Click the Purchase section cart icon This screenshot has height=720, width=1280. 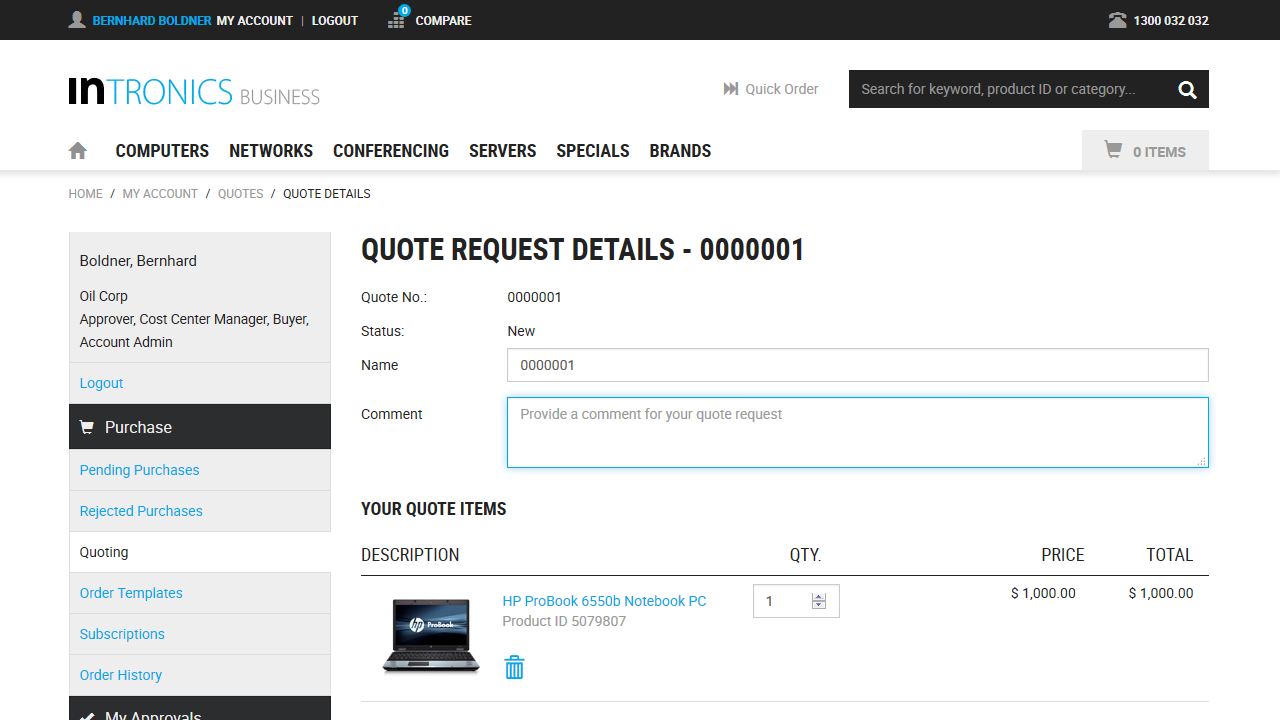pyautogui.click(x=87, y=427)
